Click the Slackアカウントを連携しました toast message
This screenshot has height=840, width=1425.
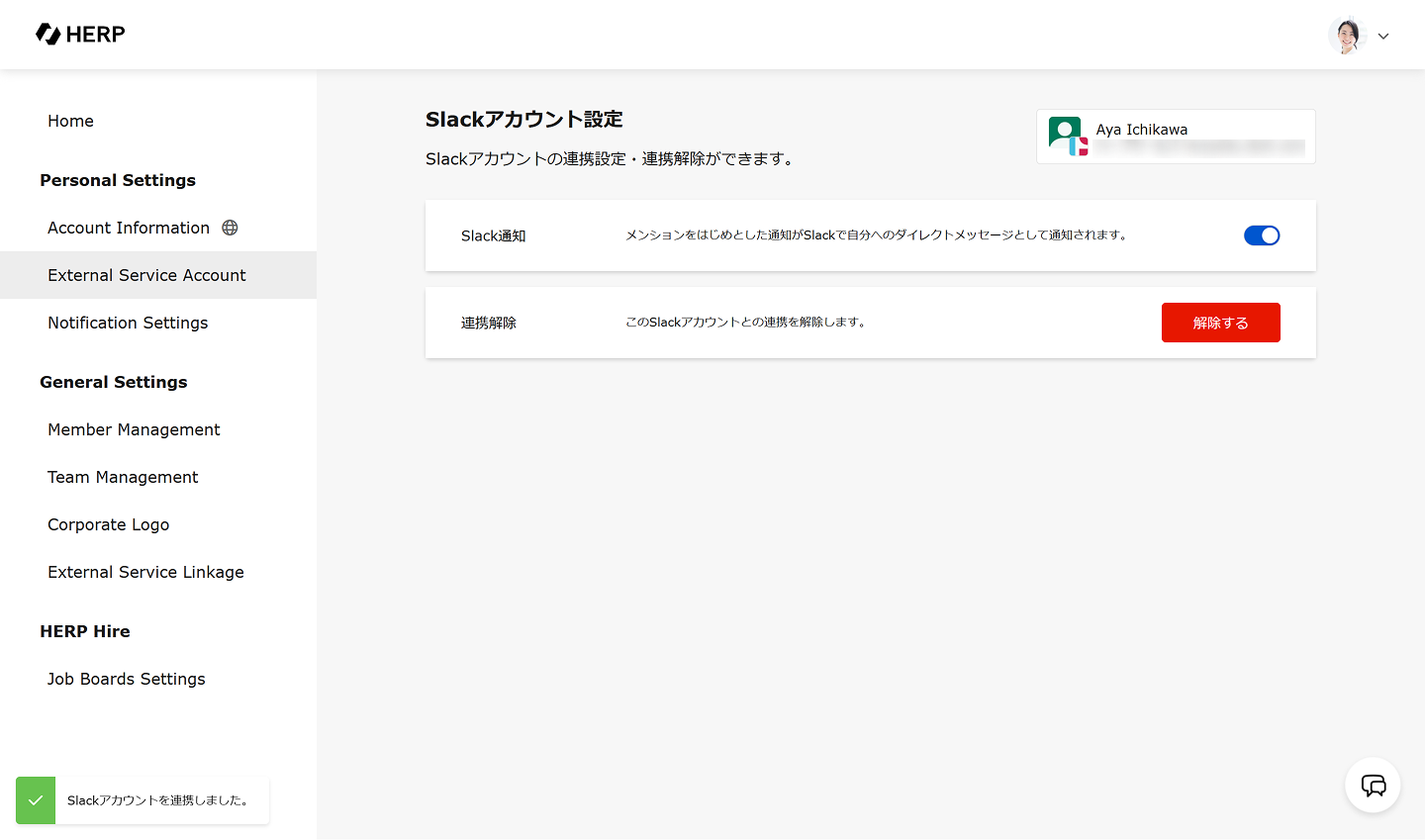[x=158, y=800]
